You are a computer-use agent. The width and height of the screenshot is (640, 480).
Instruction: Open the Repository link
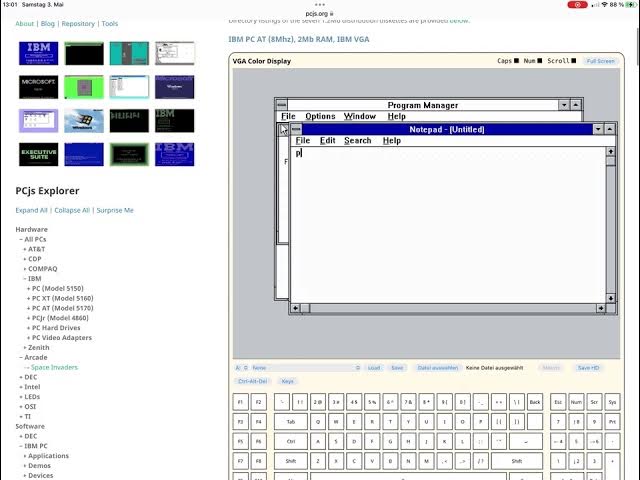(x=78, y=24)
